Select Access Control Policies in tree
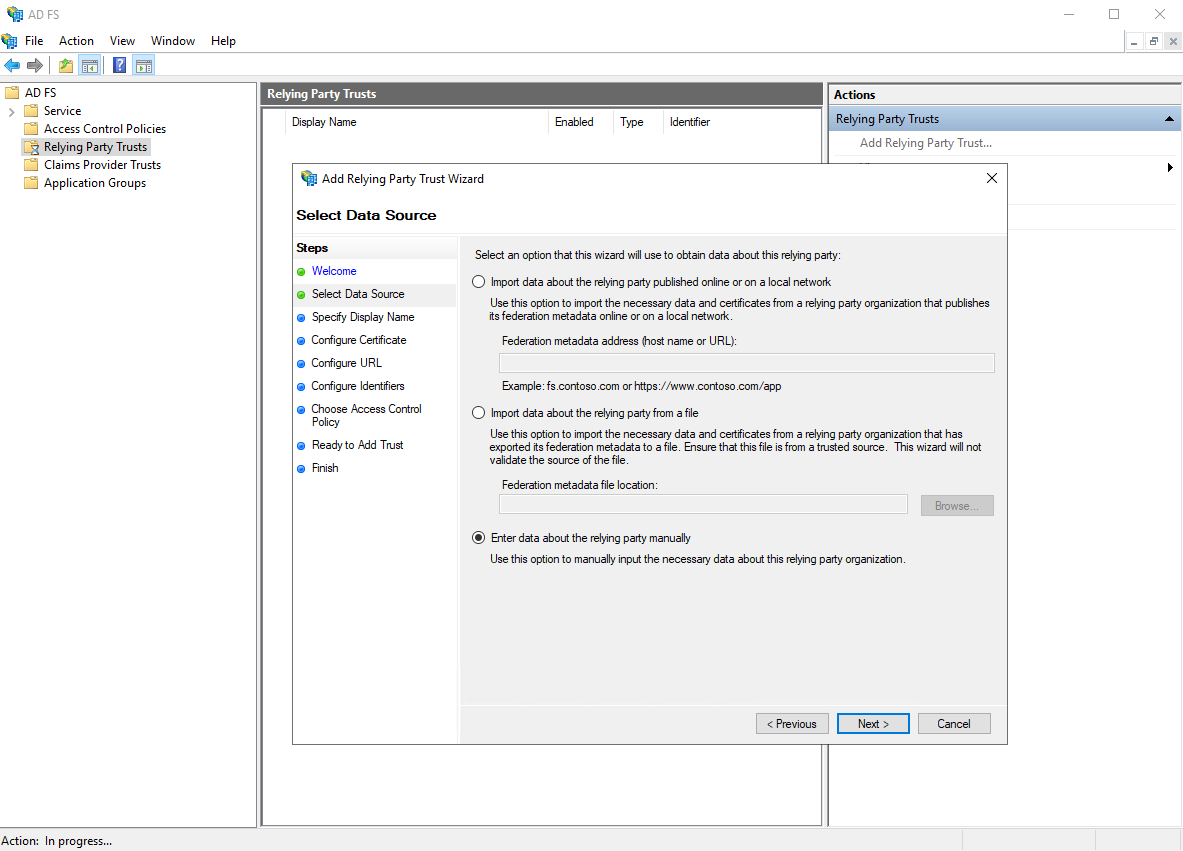 (x=105, y=129)
